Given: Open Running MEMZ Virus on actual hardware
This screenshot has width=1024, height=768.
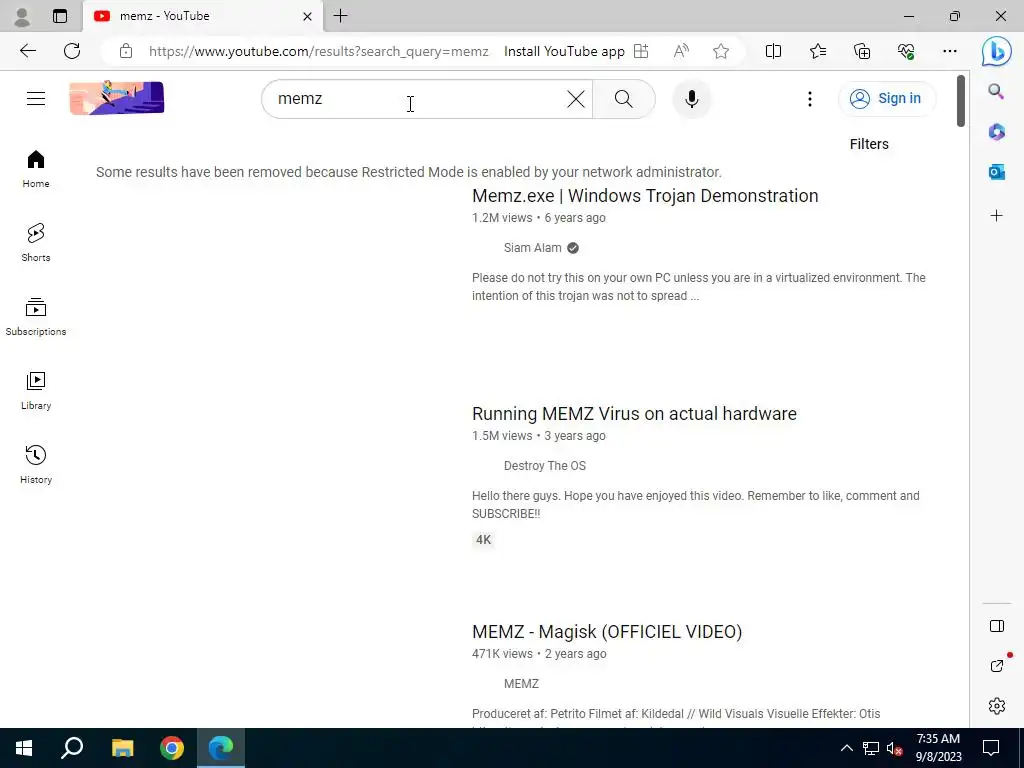Looking at the screenshot, I should click(634, 414).
